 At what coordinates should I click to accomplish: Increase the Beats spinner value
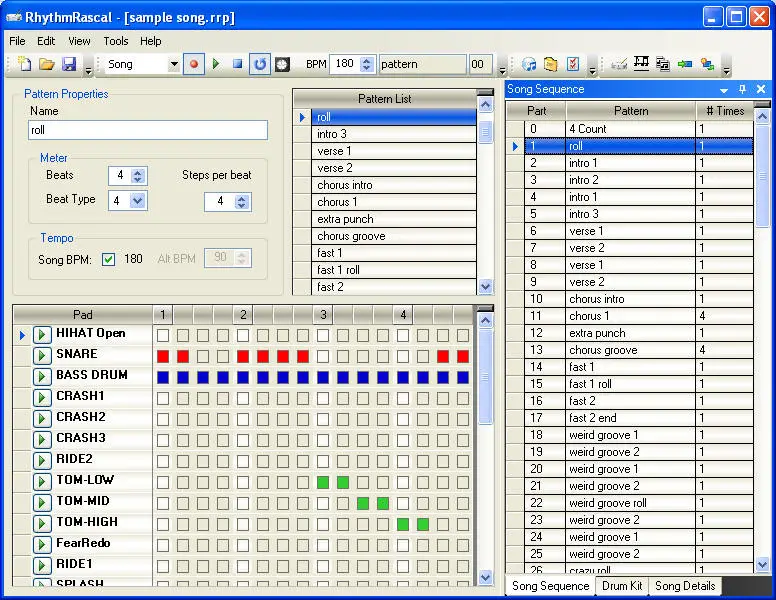click(x=138, y=171)
